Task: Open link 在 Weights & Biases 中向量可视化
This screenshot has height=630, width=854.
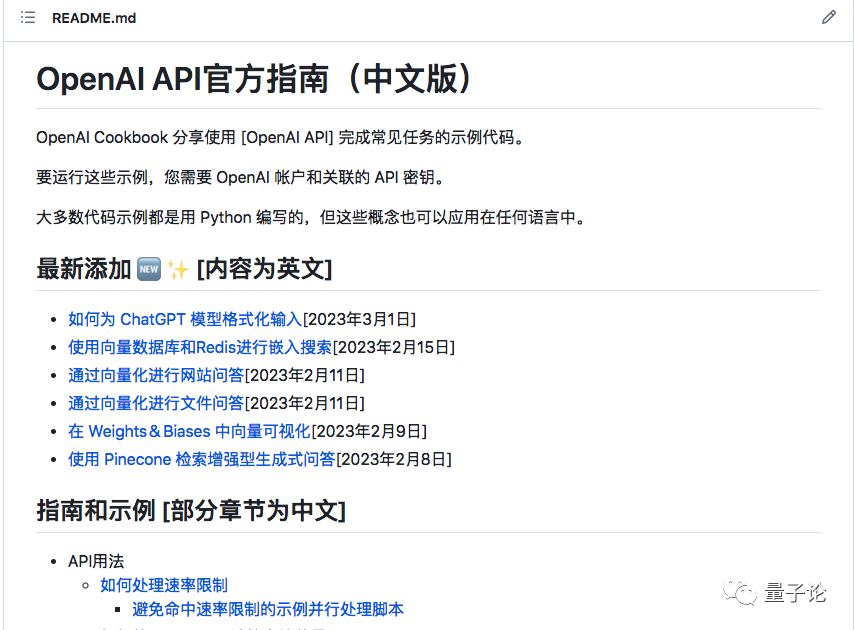Action: pos(189,431)
